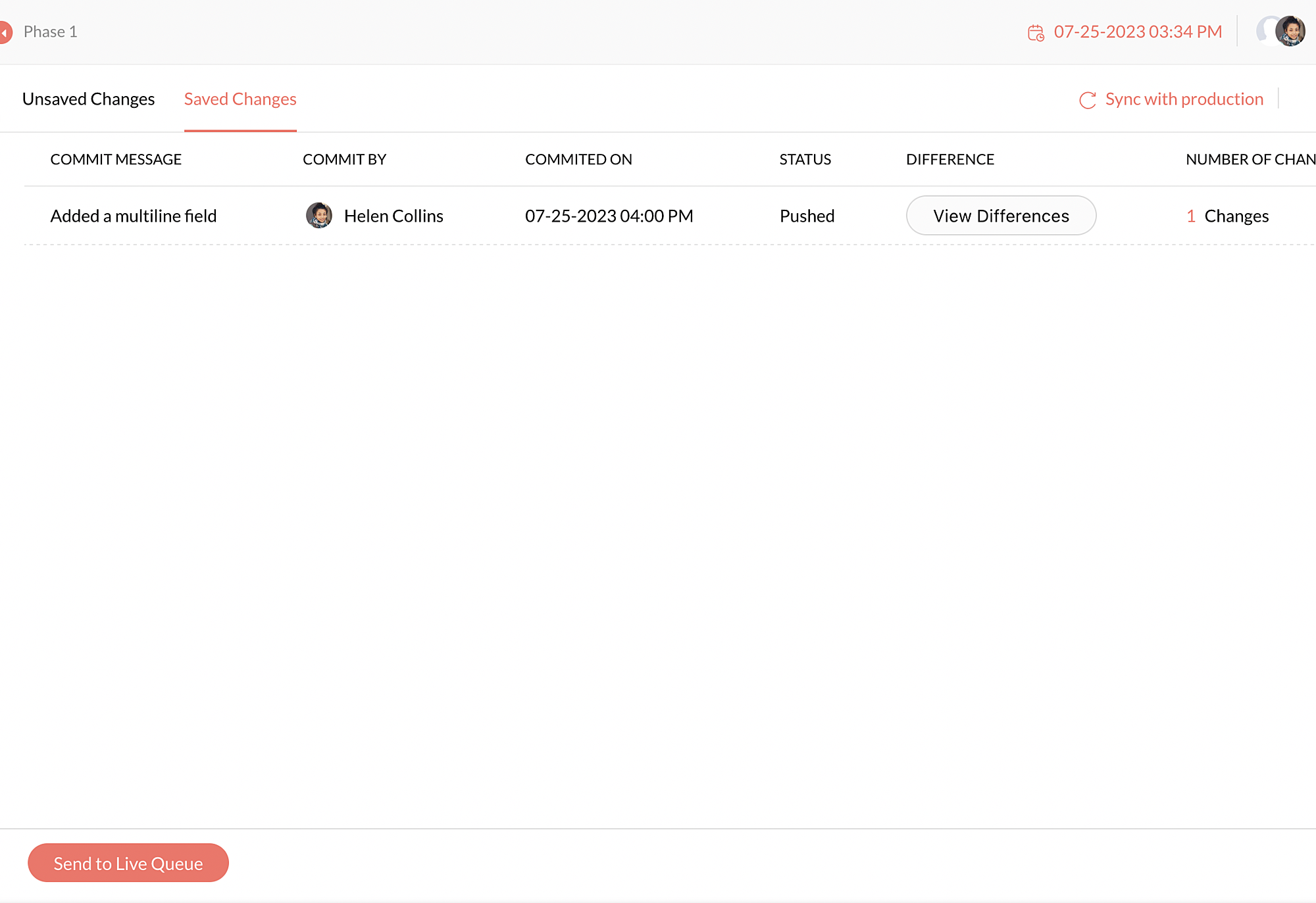Switch to the Unsaved Changes tab
The image size is (1316, 903).
(x=88, y=99)
